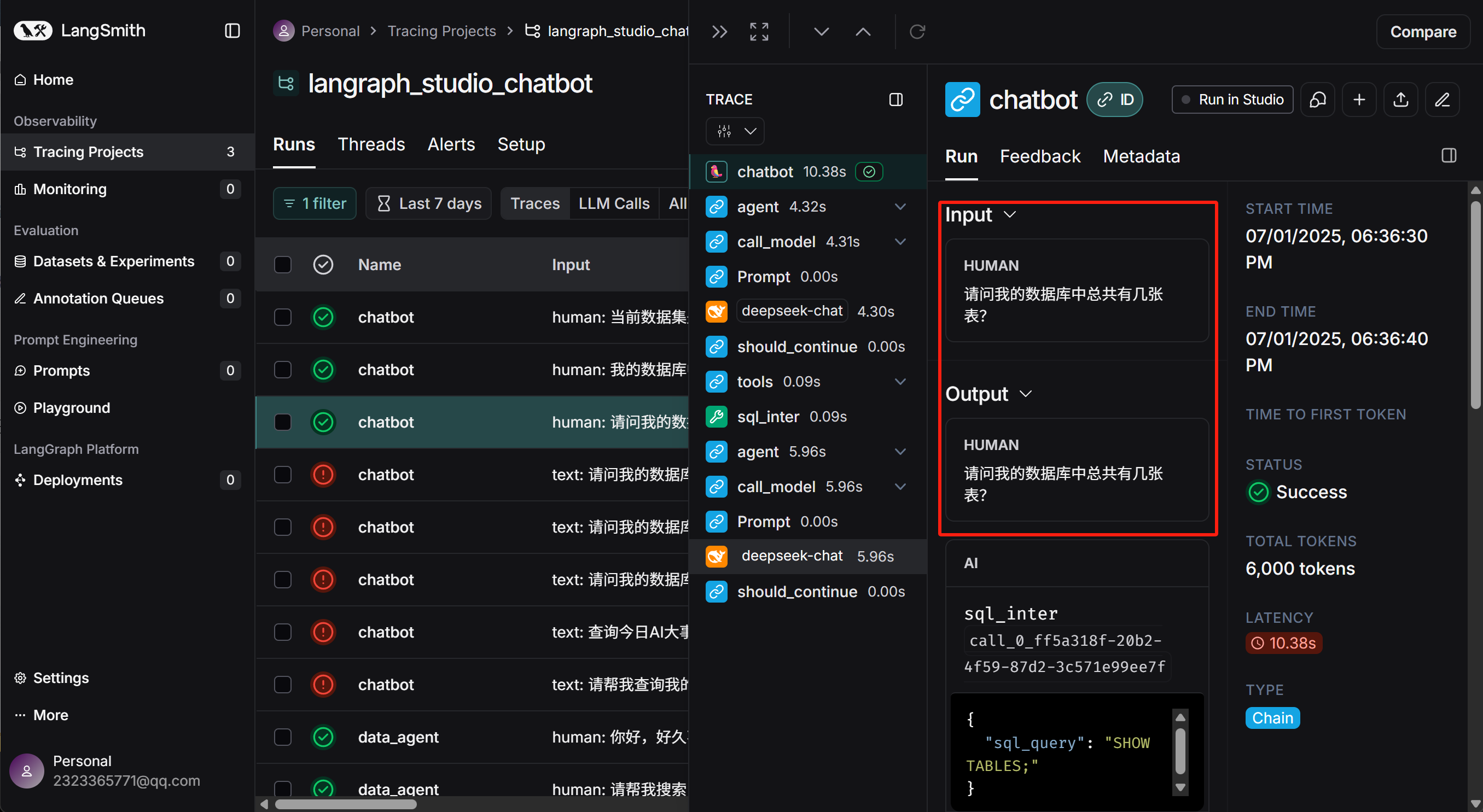Screen dimensions: 1483x812
Task: Expand trace panel to fullscreen
Action: [x=759, y=32]
